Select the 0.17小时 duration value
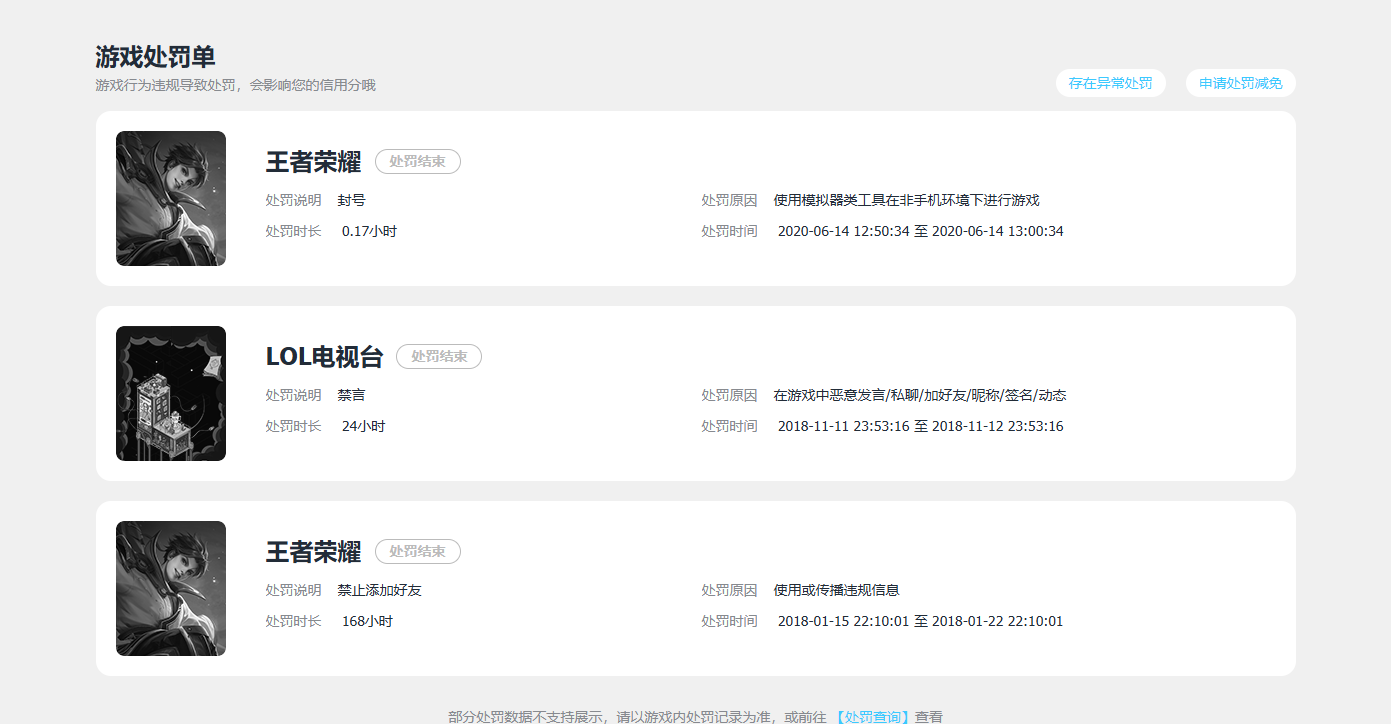The image size is (1391, 724). pos(370,231)
